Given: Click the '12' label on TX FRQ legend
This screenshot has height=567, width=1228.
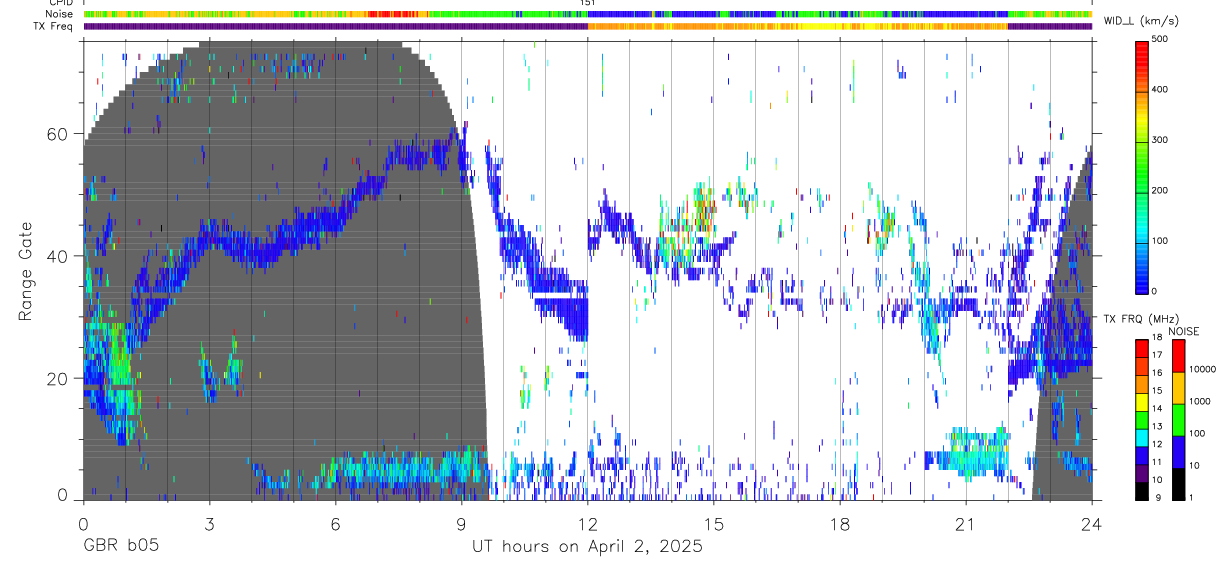Looking at the screenshot, I should [1158, 444].
